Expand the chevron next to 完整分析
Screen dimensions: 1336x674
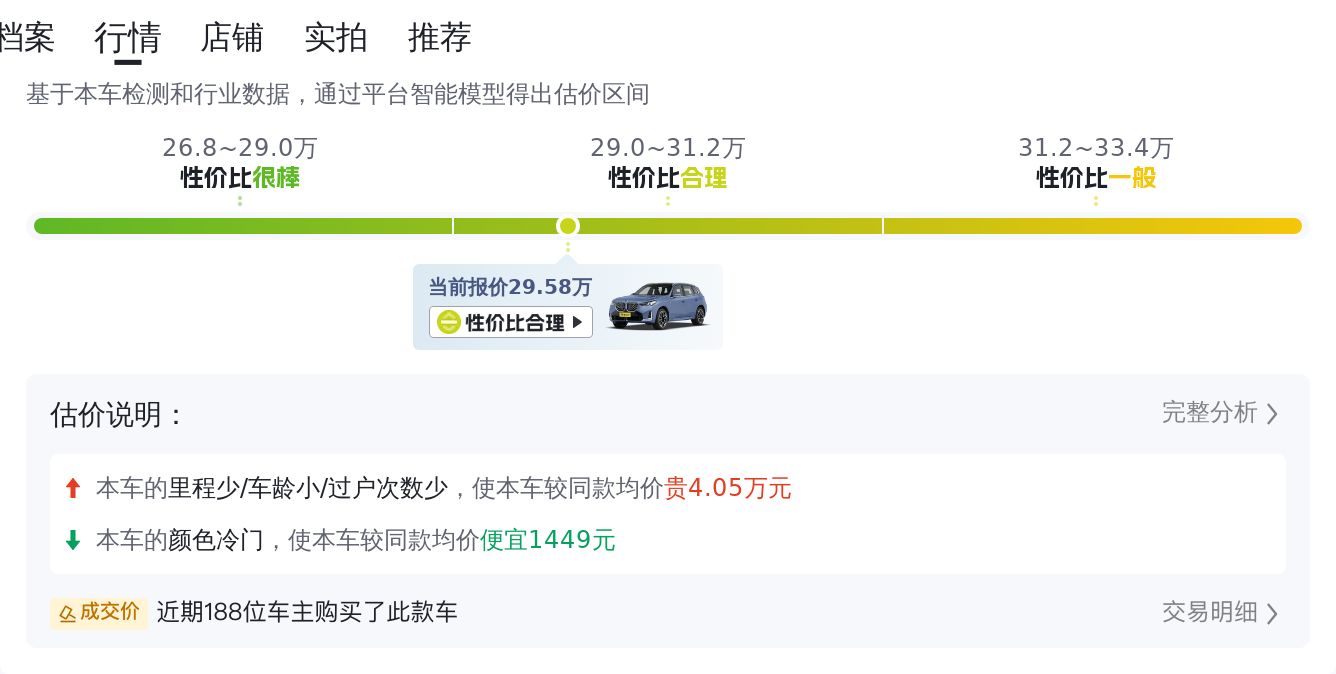pyautogui.click(x=1272, y=414)
